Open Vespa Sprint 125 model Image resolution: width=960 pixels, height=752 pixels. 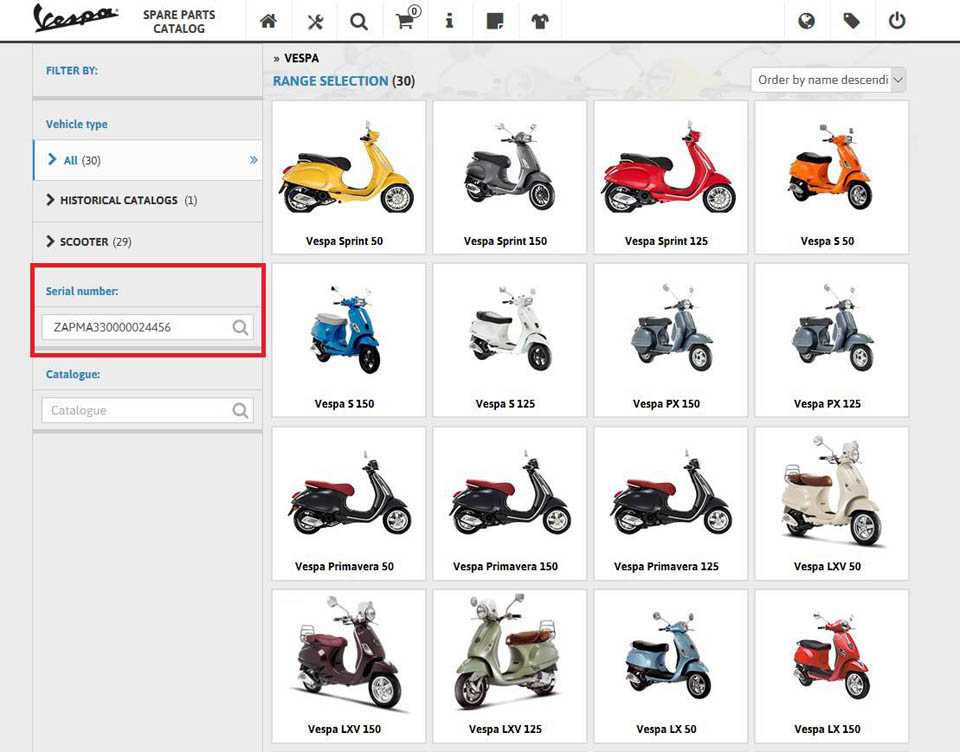click(670, 178)
